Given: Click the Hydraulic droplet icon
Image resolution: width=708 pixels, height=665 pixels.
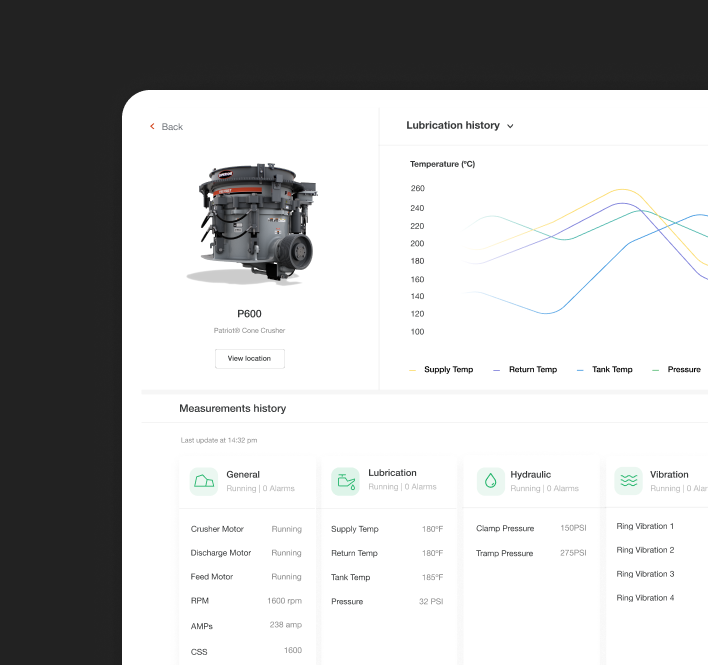Looking at the screenshot, I should [490, 481].
